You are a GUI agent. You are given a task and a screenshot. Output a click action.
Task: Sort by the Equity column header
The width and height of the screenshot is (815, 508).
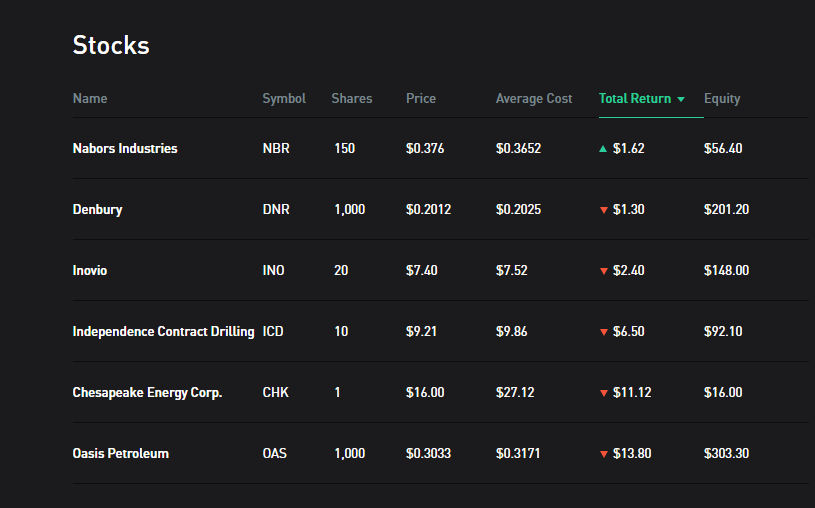(722, 99)
